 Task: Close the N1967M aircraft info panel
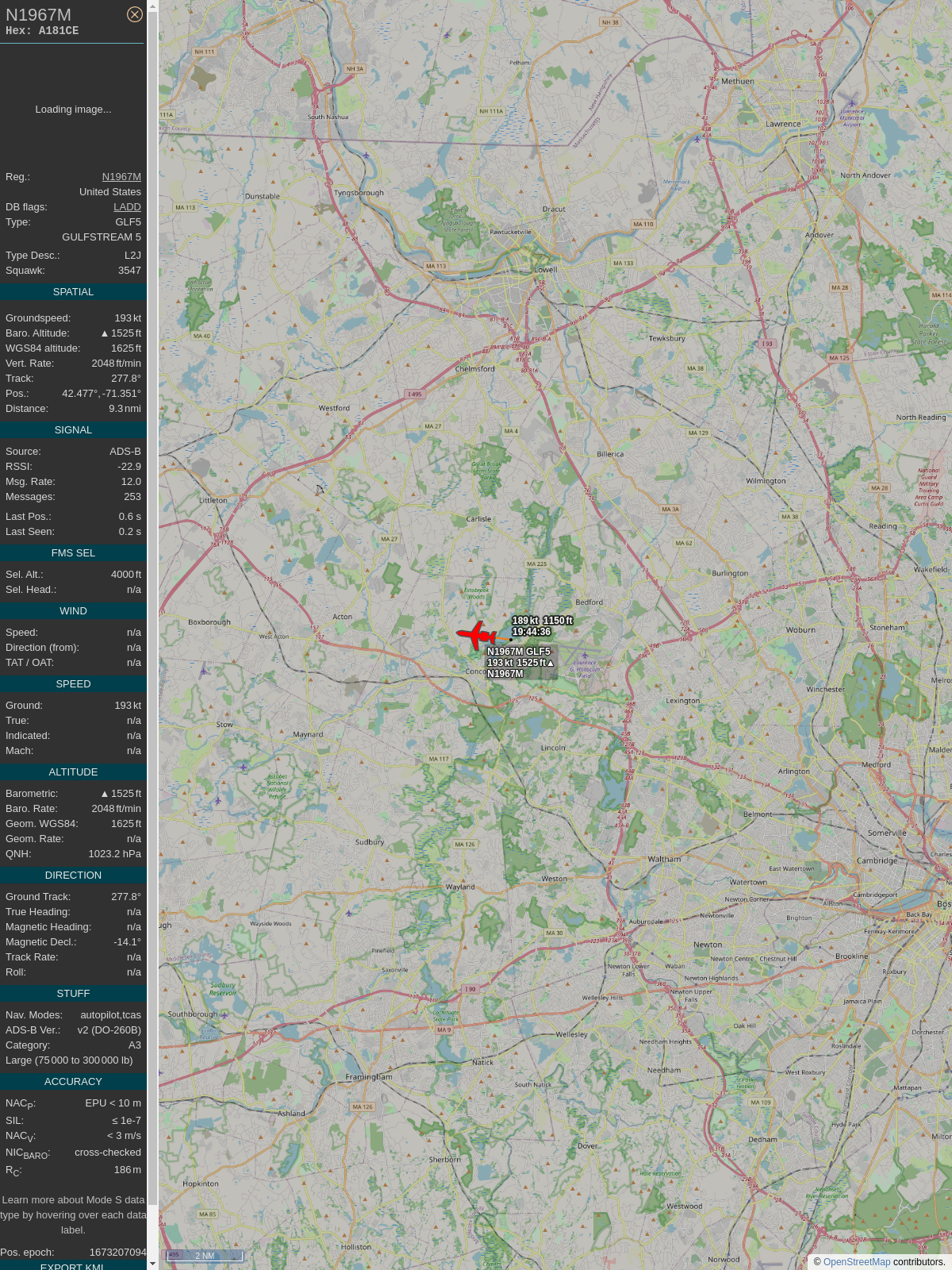135,14
